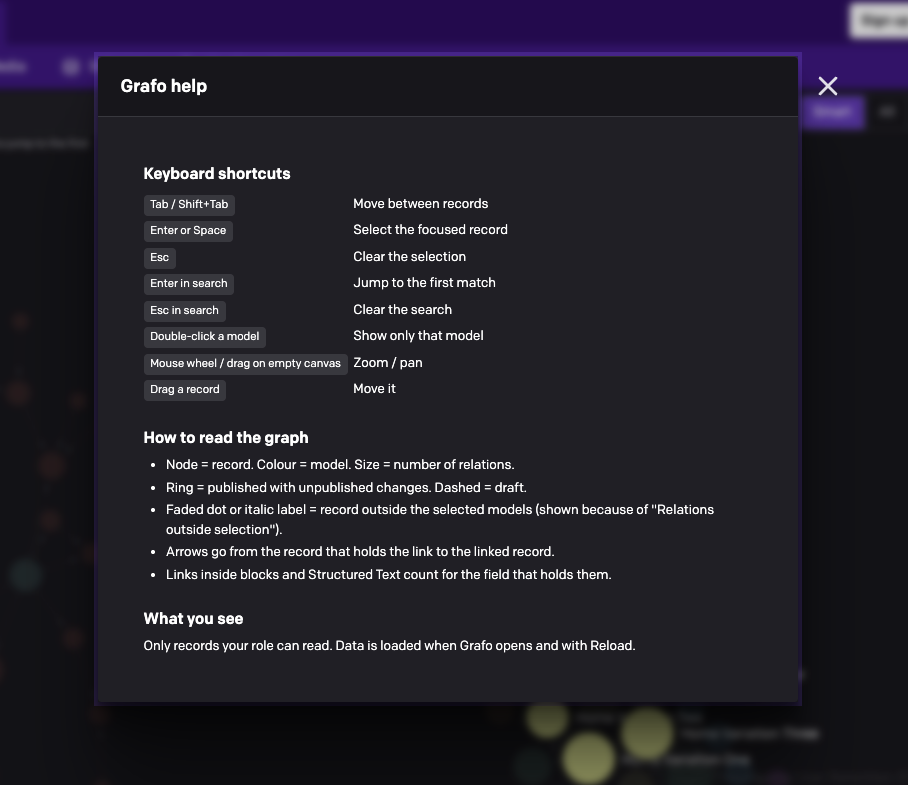The height and width of the screenshot is (785, 908).
Task: Click the blurred white button in top bar
Action: [879, 21]
